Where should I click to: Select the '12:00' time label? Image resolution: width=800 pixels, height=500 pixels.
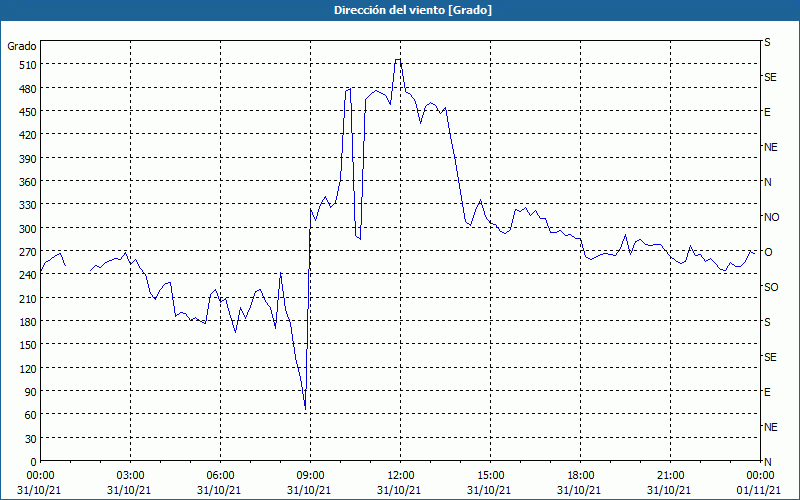[x=400, y=476]
